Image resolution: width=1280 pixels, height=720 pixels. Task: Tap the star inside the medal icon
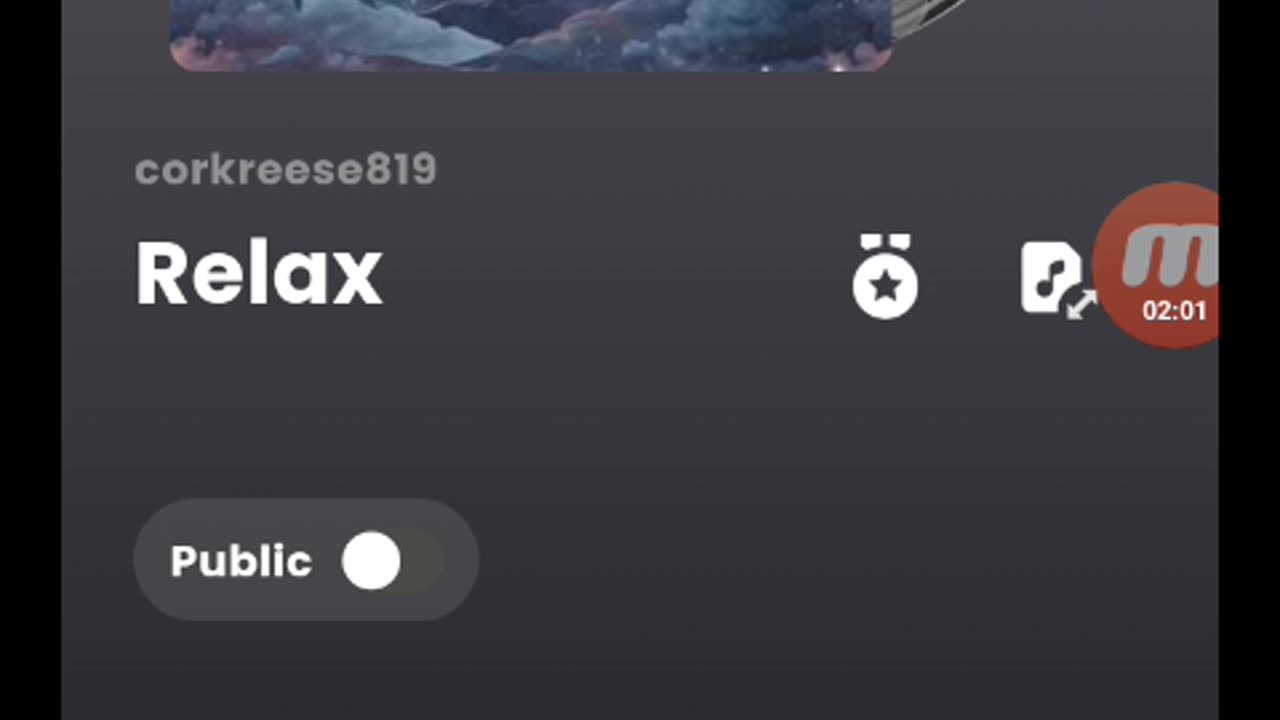[886, 287]
